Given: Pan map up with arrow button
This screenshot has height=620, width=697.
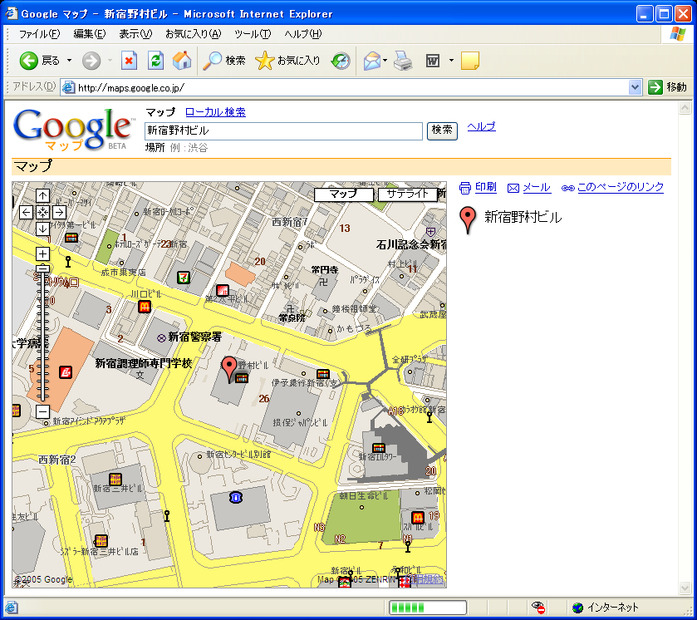Looking at the screenshot, I should 43,196.
